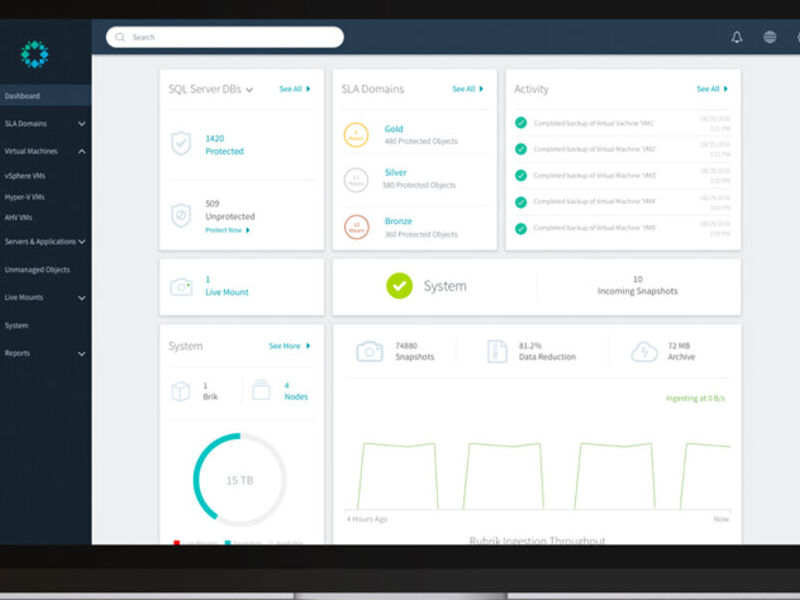Image resolution: width=800 pixels, height=600 pixels.
Task: Click the 81.2% Data Reduction value
Action: tap(547, 351)
